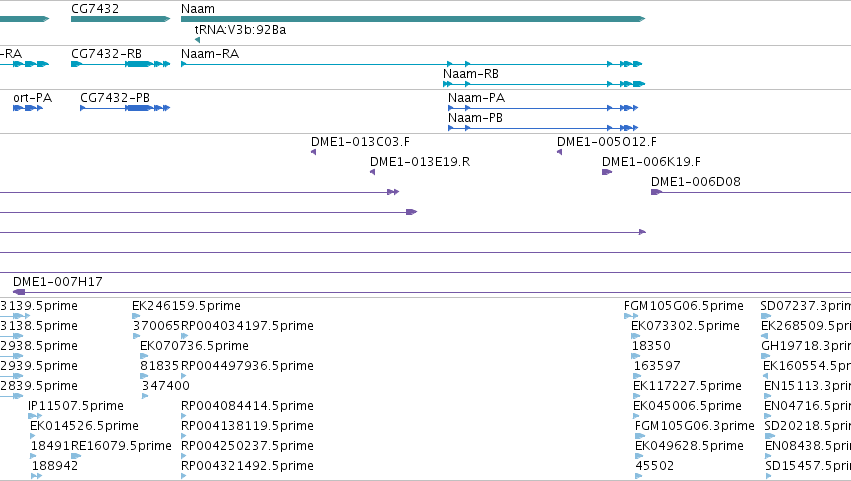Select the Naam-PA protein feature label
851x481 pixels.
477,98
